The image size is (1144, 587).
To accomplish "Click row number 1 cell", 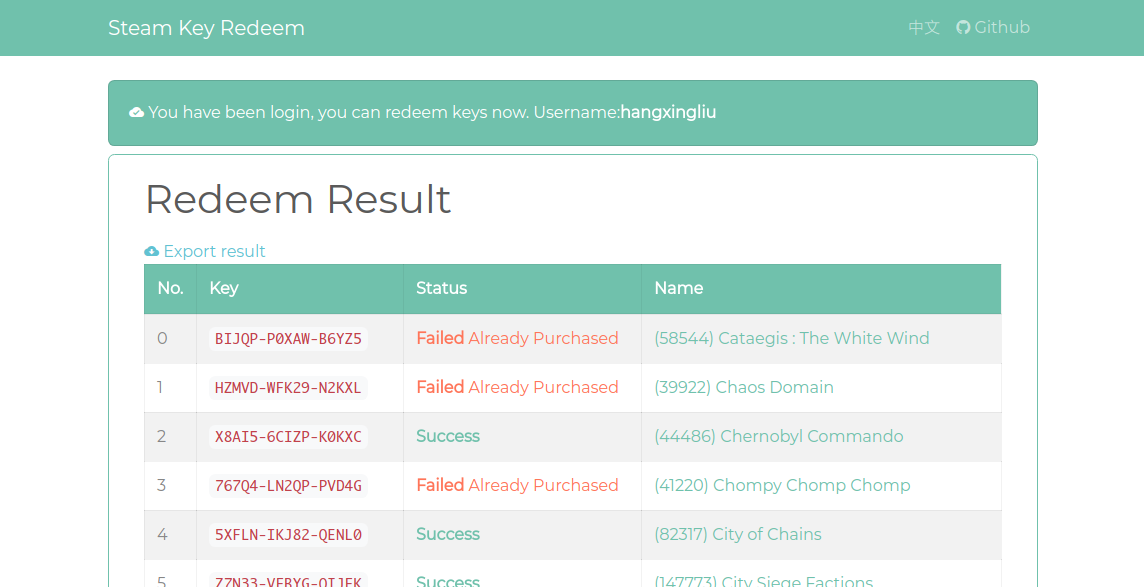I will pos(170,387).
